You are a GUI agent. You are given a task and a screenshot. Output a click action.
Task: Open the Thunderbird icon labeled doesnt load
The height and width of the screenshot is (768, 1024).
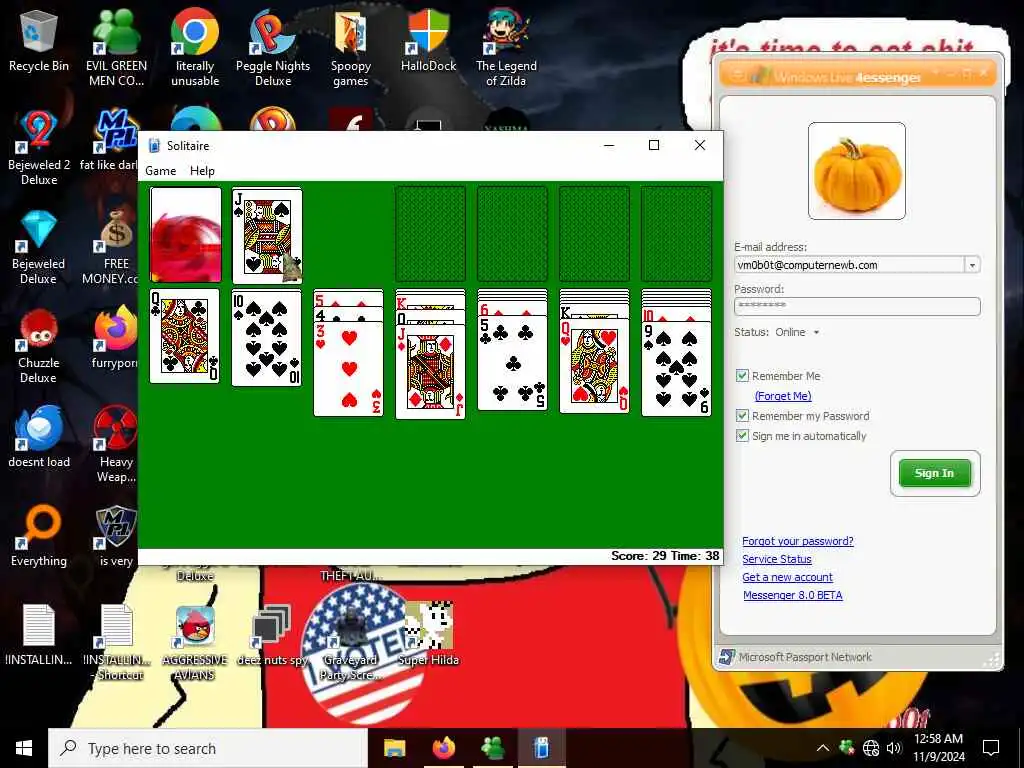(x=39, y=438)
